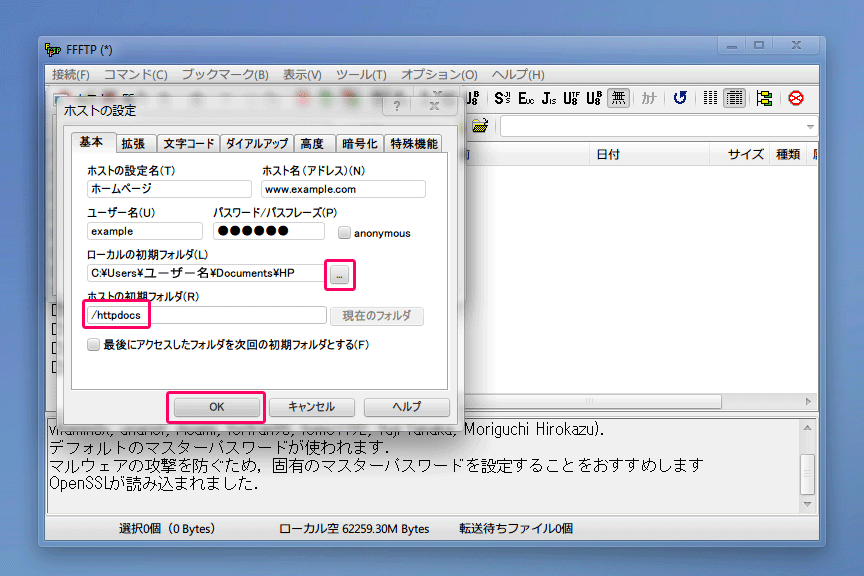864x576 pixels.
Task: Click the host name field www.example.com
Action: 343,189
